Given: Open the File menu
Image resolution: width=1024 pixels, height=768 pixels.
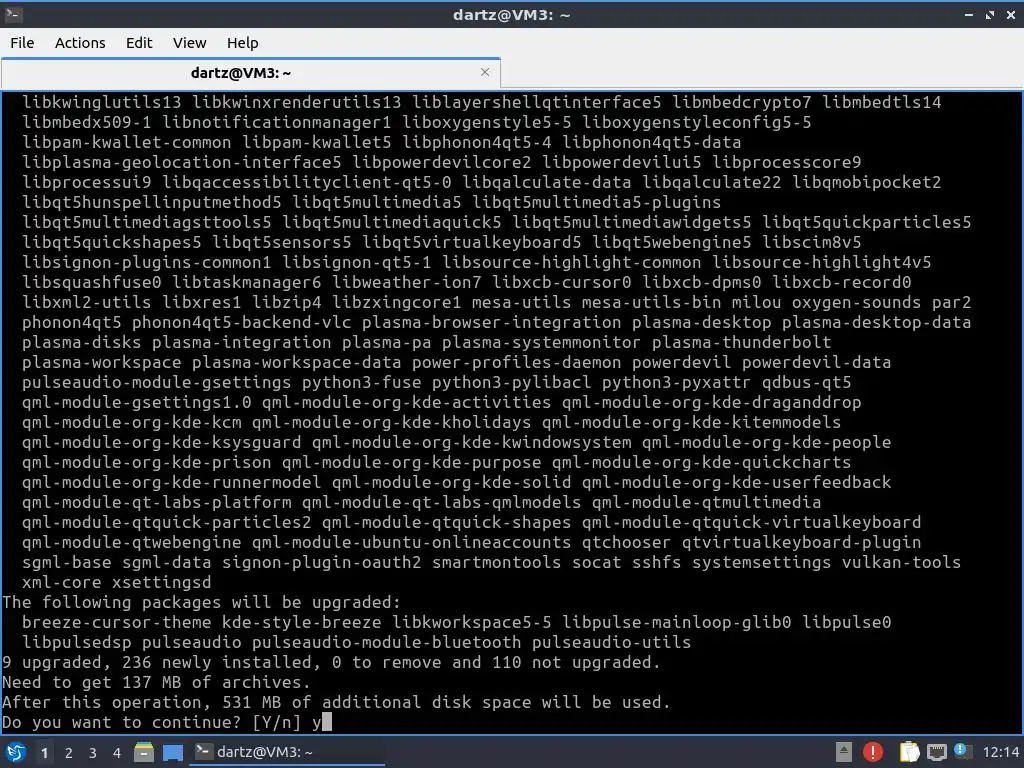Looking at the screenshot, I should [x=22, y=42].
